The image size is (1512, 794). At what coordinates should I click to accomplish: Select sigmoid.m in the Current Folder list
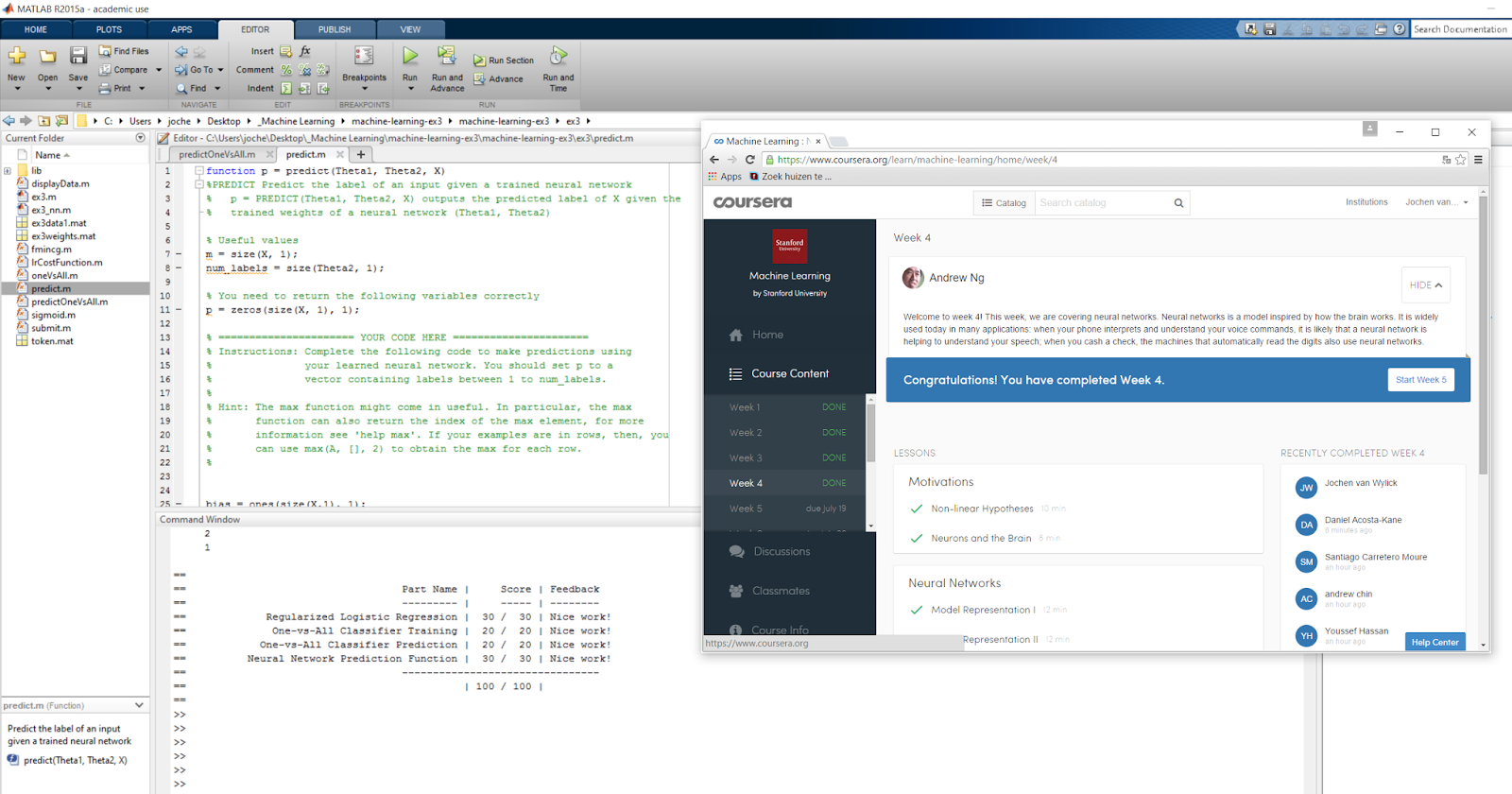[53, 315]
